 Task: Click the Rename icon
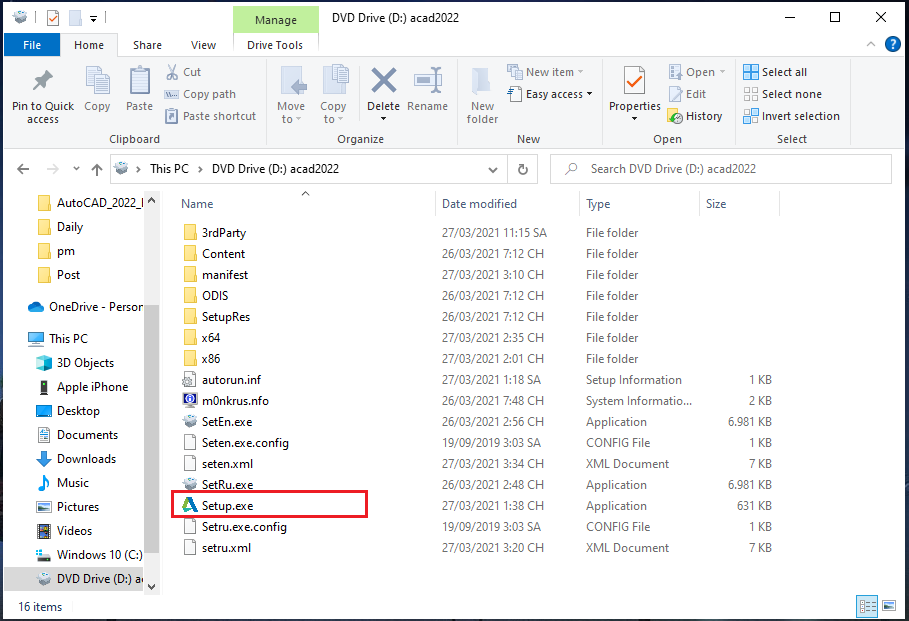pyautogui.click(x=428, y=80)
